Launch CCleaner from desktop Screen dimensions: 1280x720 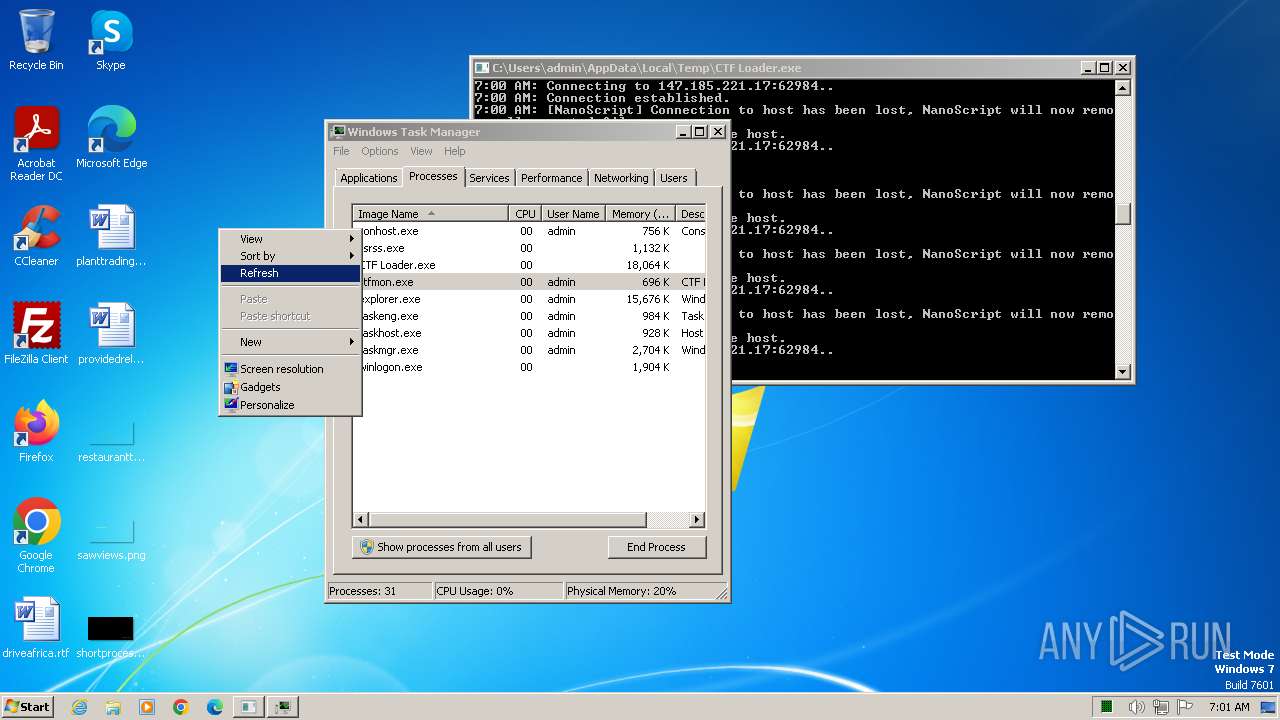point(36,235)
